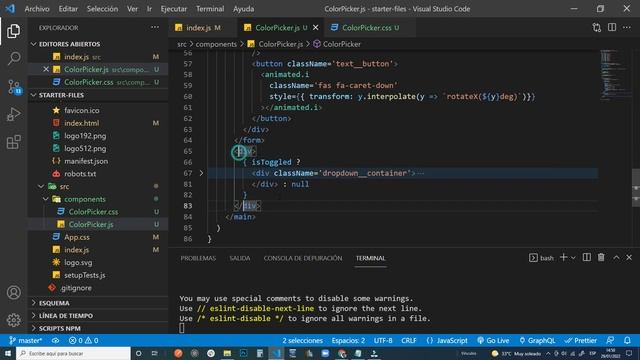
Task: Maximize the panel size with caret
Action: click(616, 258)
